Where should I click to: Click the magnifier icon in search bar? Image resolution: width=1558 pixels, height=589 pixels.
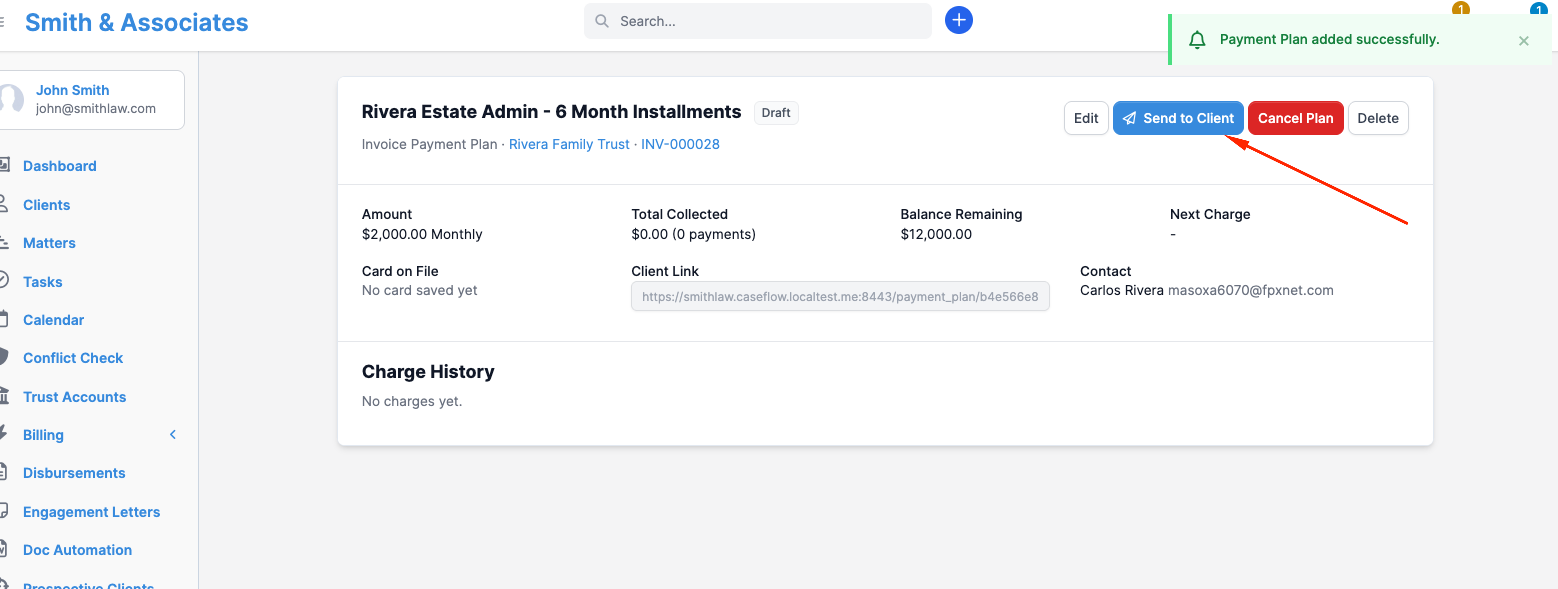602,21
